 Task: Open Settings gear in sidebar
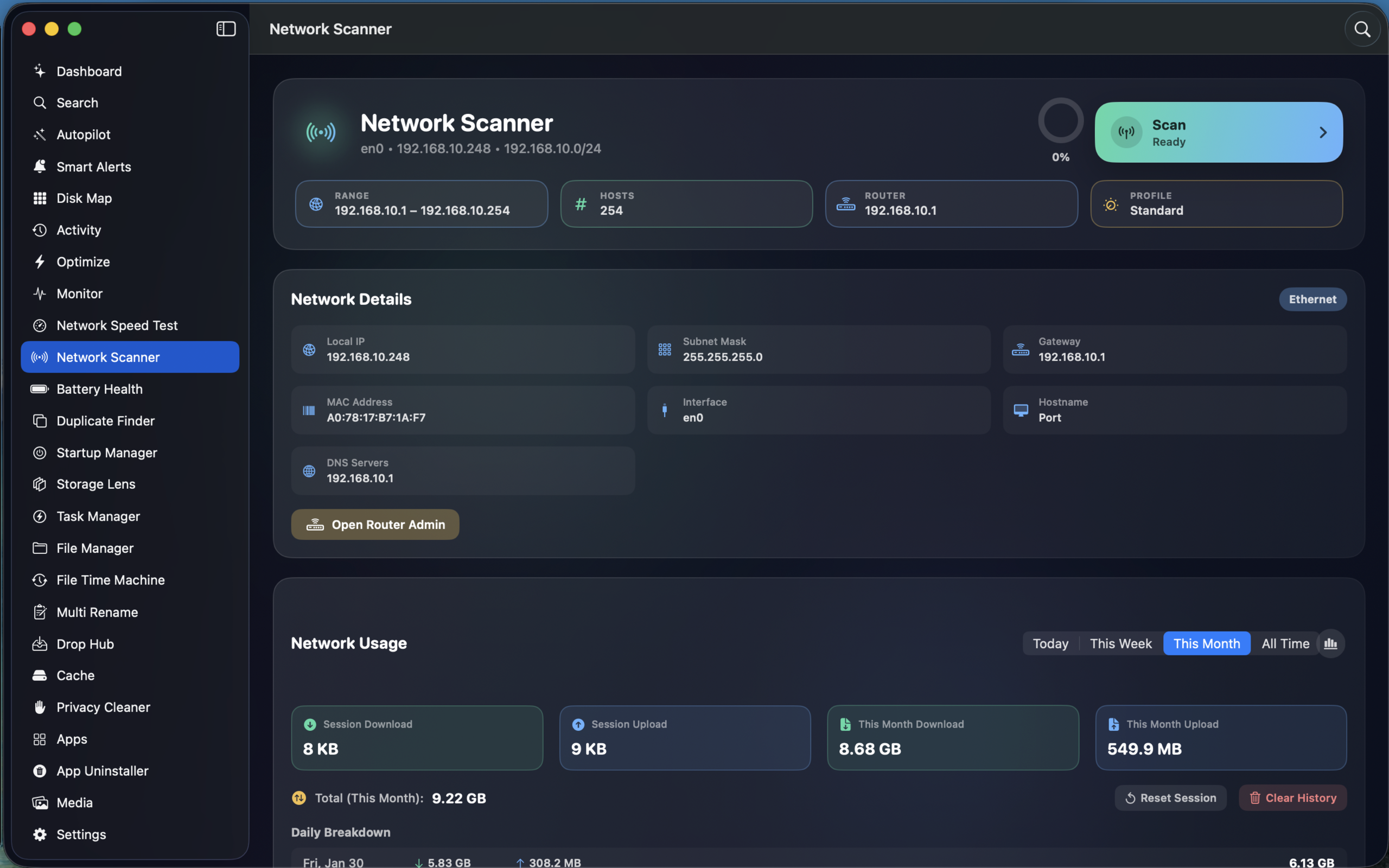[x=130, y=834]
